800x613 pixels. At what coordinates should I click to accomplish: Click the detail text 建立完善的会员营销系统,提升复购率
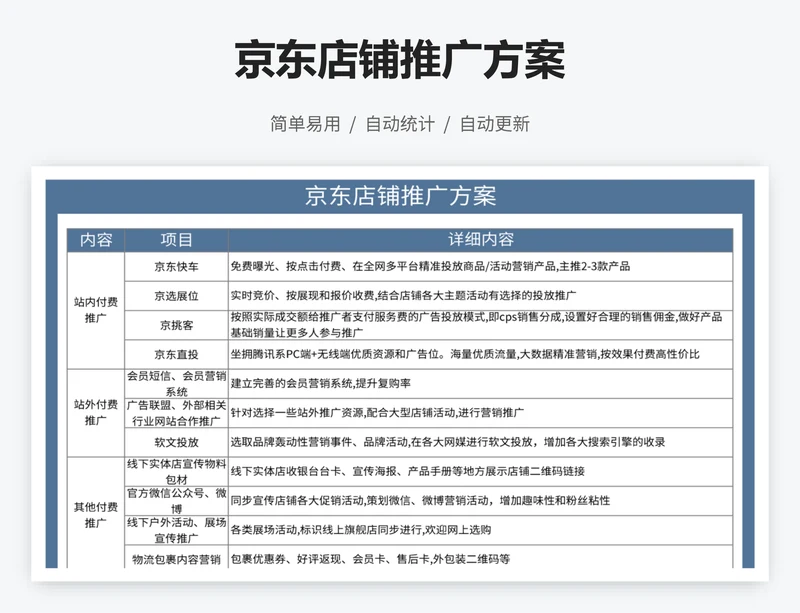click(x=320, y=383)
